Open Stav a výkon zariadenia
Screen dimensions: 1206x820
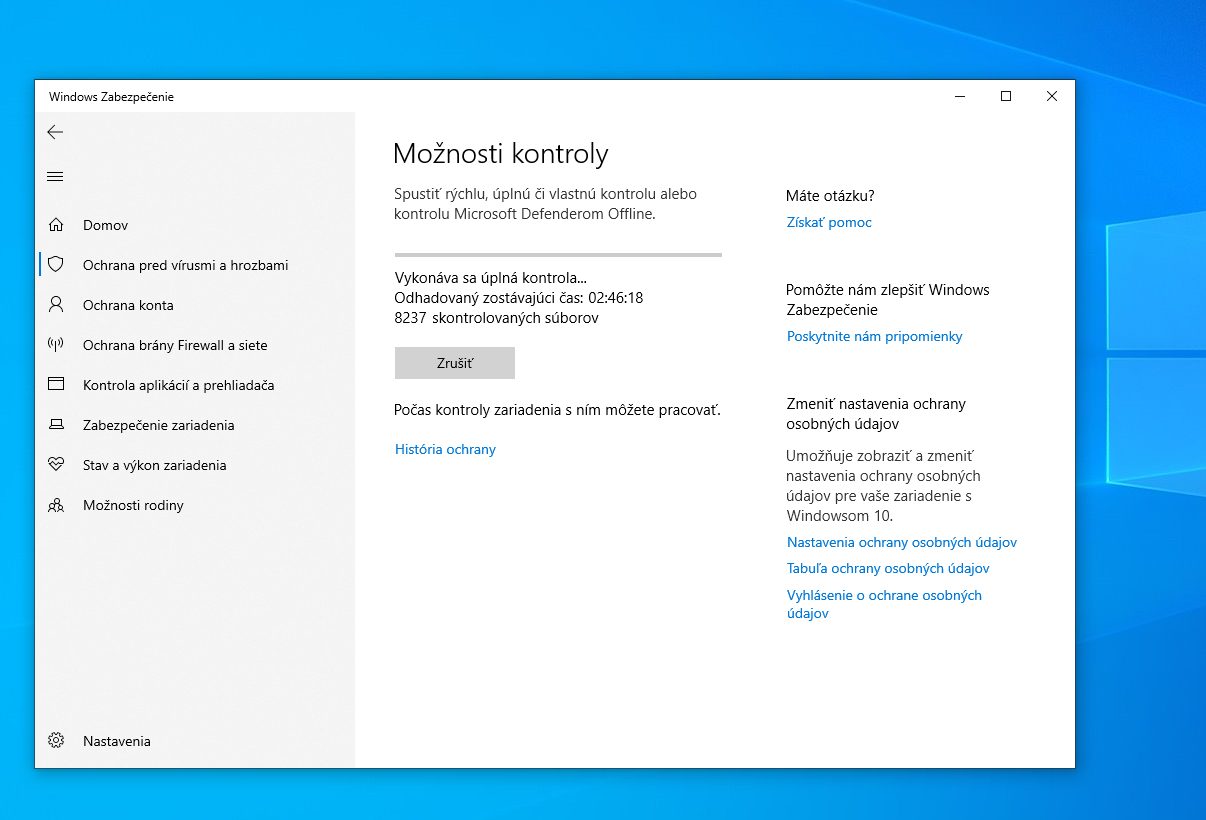click(195, 465)
